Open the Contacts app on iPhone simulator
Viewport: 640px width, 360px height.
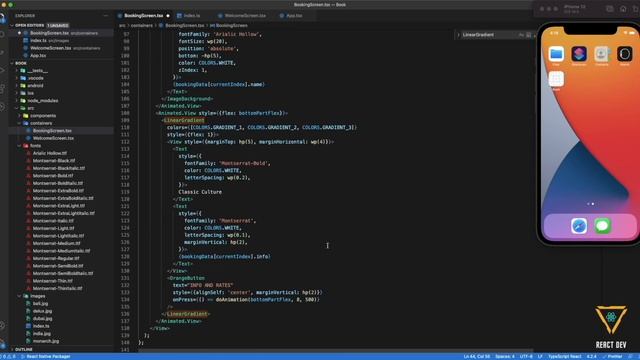point(601,54)
